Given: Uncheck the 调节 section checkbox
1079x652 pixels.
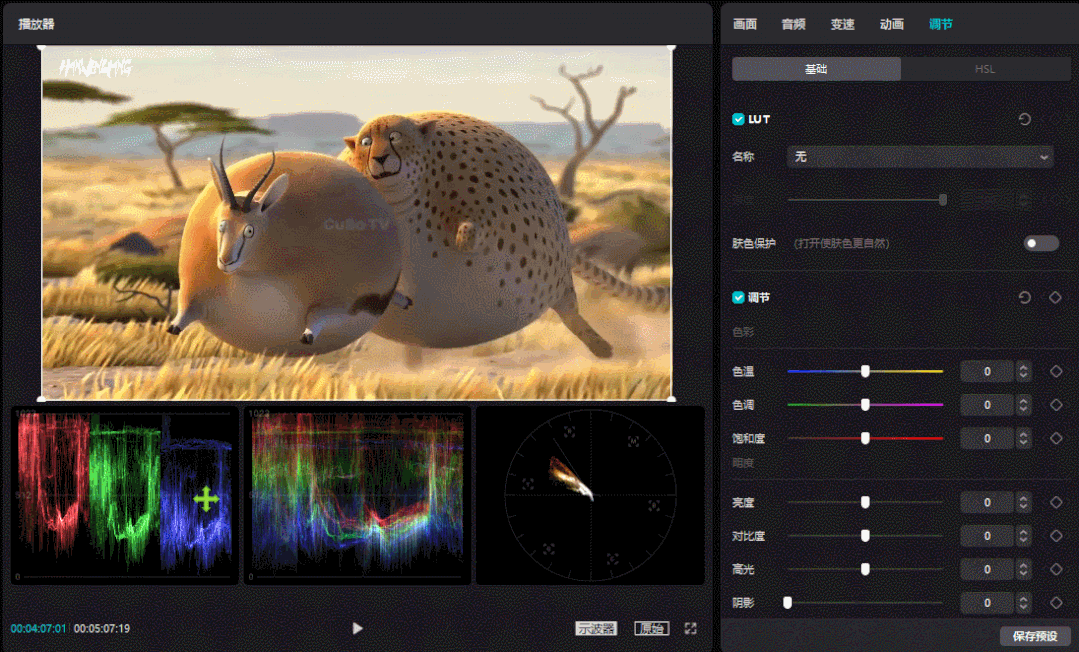Looking at the screenshot, I should tap(738, 297).
